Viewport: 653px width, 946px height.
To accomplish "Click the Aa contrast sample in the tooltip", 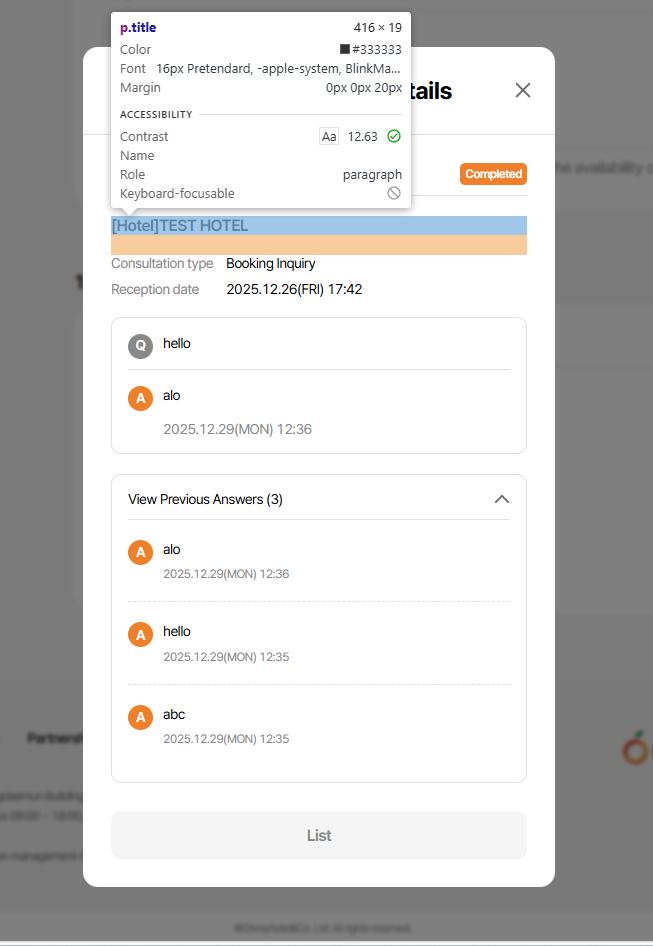I will [329, 136].
